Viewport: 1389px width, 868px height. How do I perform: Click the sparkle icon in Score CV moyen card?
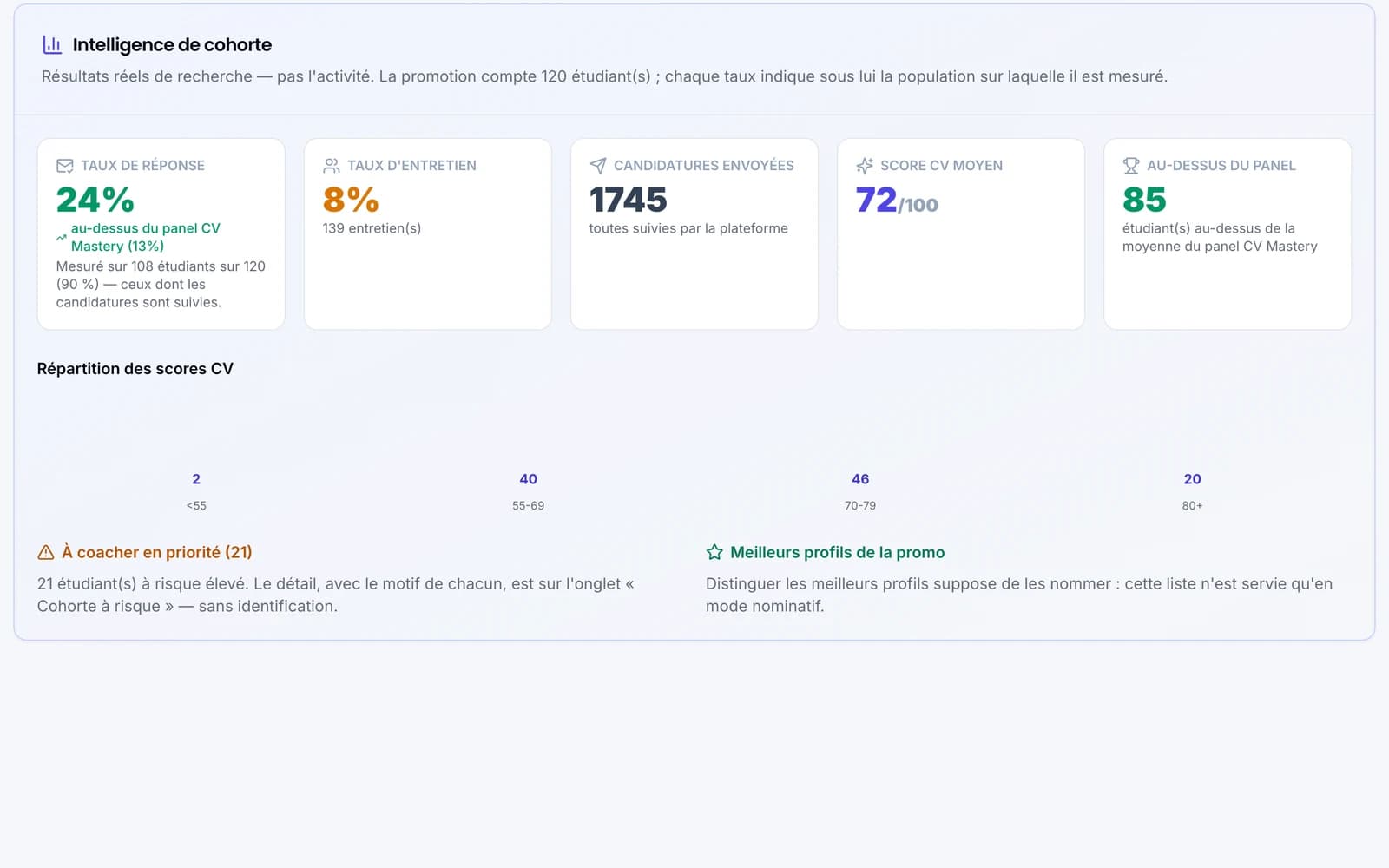tap(865, 166)
